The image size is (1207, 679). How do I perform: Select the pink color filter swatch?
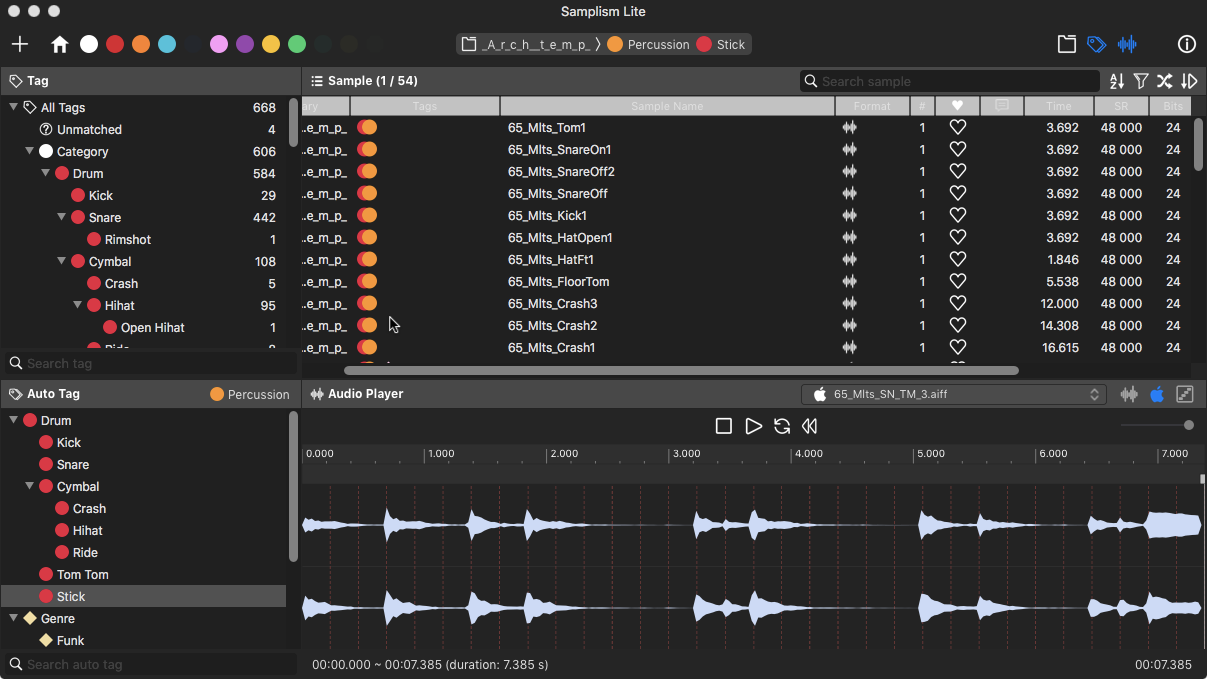[x=219, y=44]
